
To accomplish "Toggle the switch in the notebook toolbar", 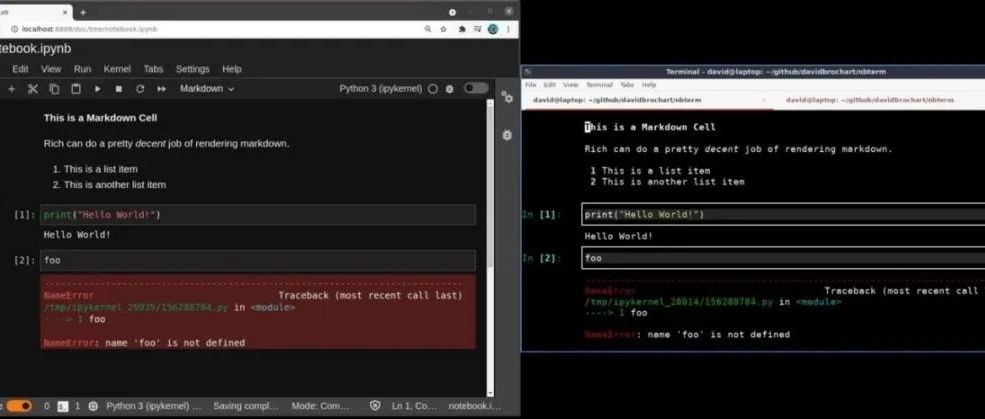I will [x=476, y=88].
